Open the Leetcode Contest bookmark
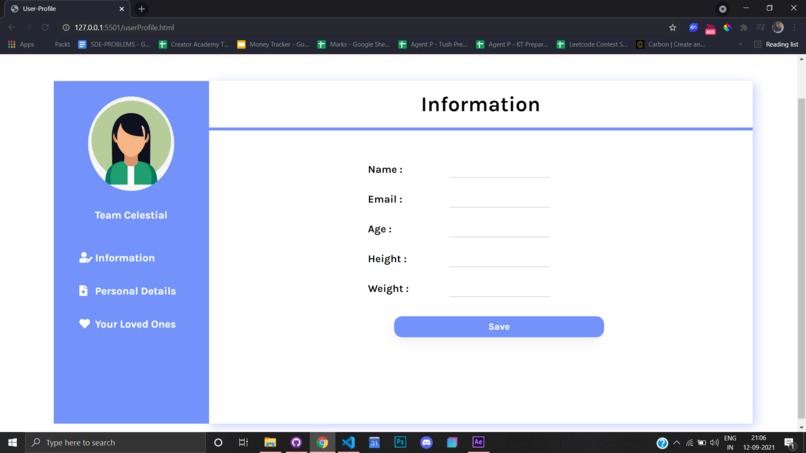This screenshot has width=806, height=453. (592, 44)
